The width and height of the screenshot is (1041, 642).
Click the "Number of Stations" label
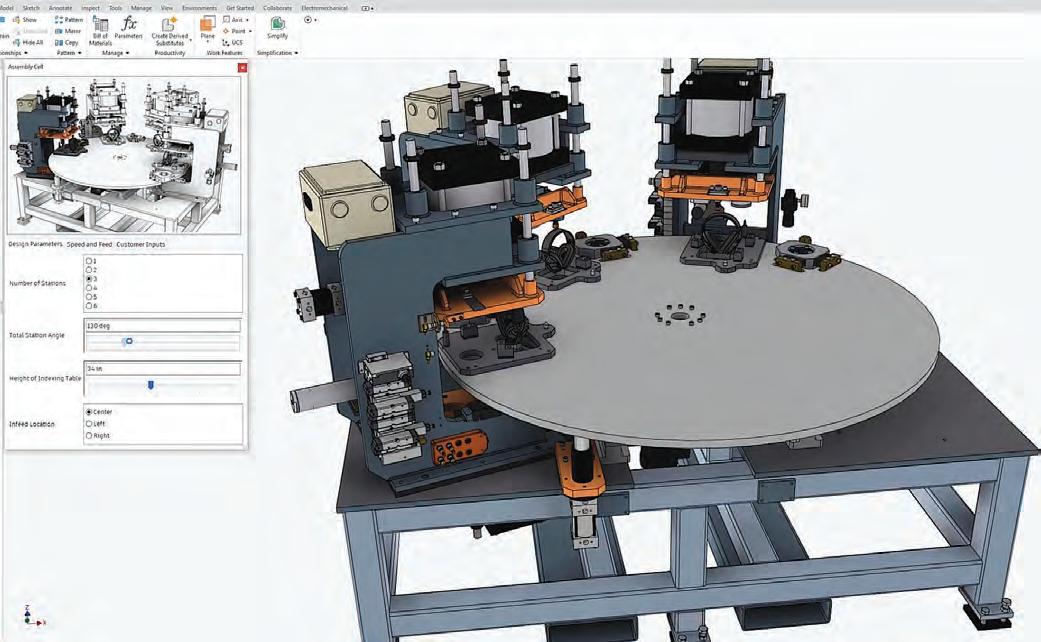click(37, 283)
